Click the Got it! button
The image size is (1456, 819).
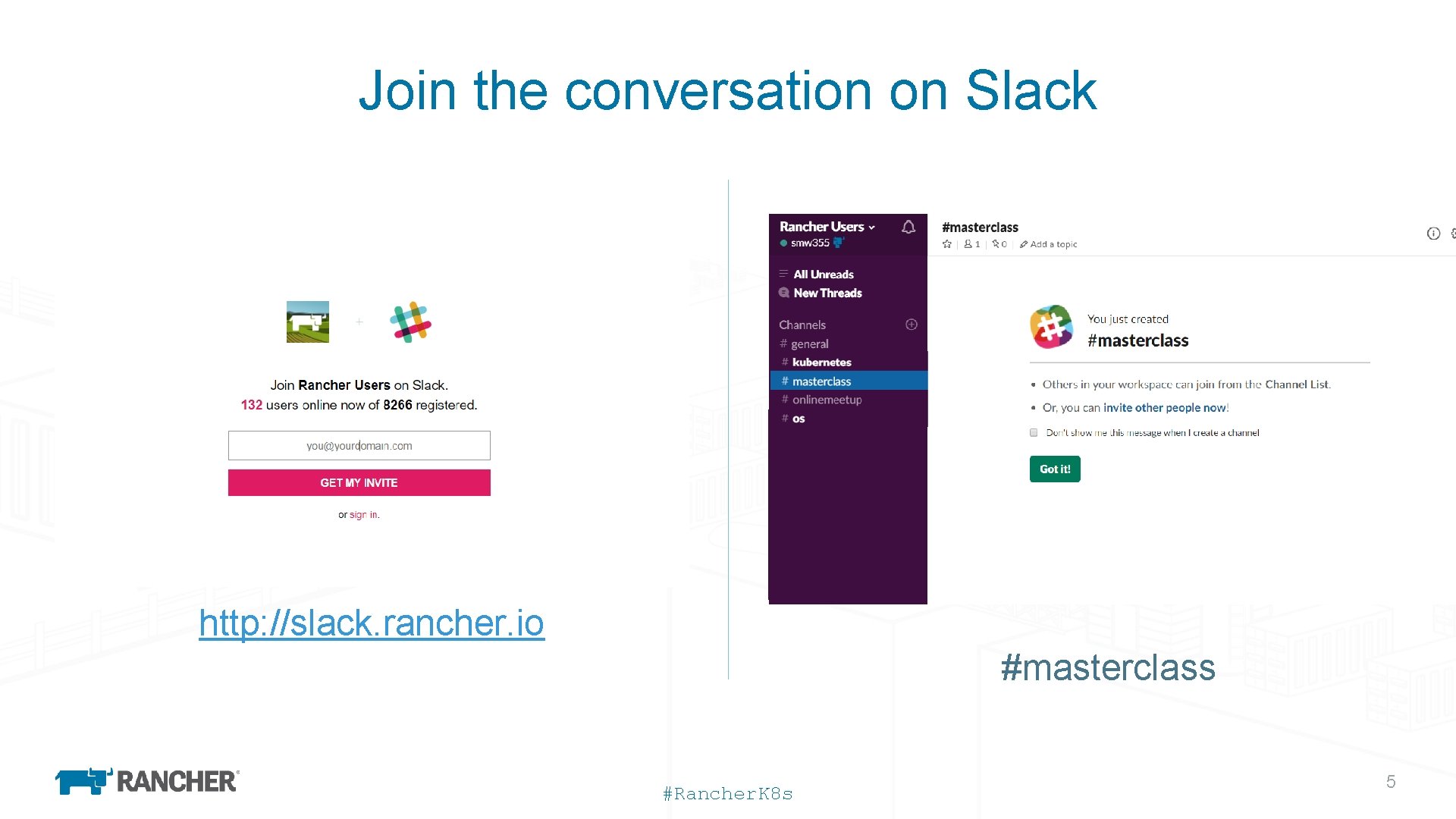click(1053, 468)
